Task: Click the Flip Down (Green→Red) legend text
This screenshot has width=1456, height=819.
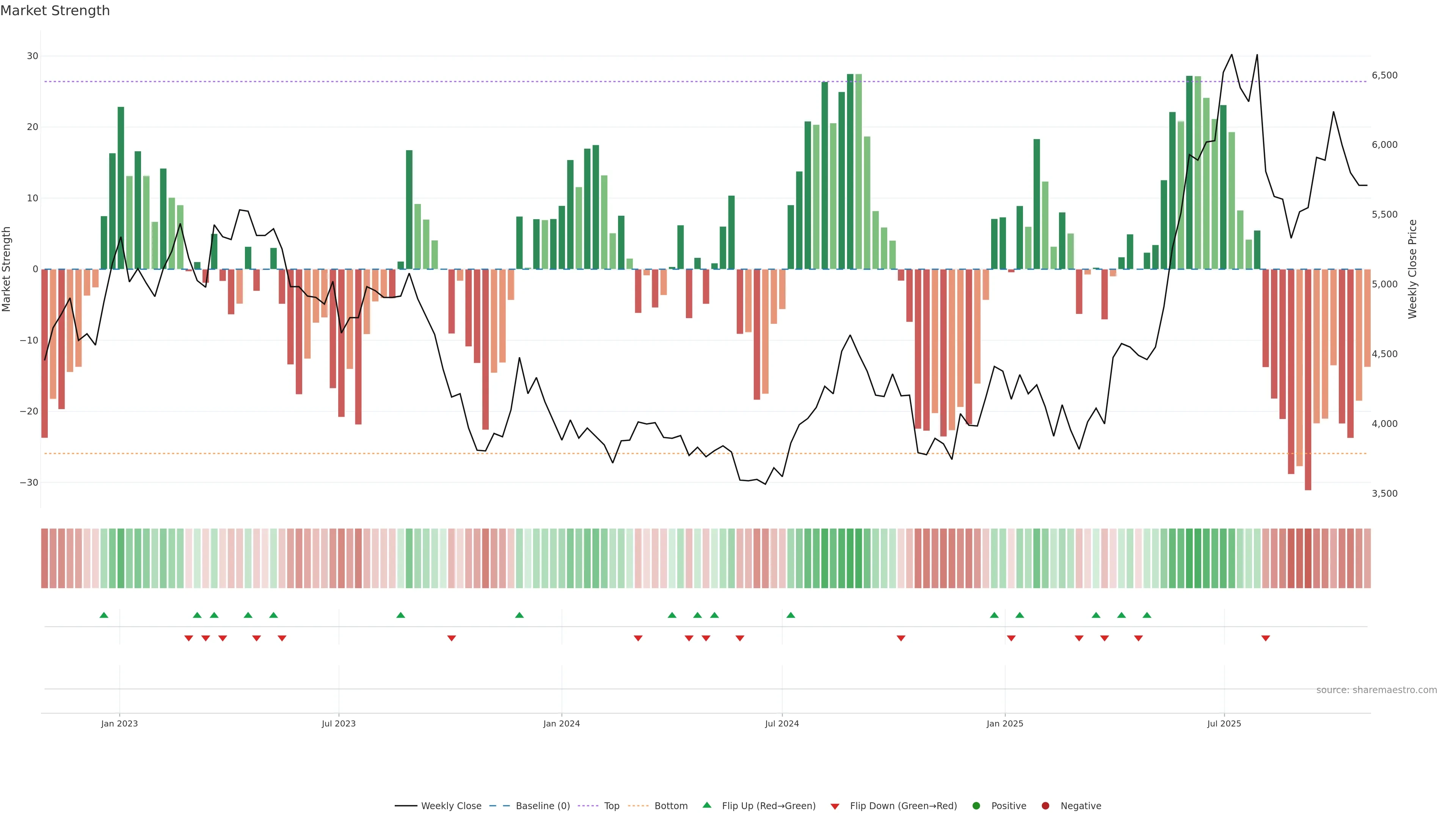Action: click(903, 806)
